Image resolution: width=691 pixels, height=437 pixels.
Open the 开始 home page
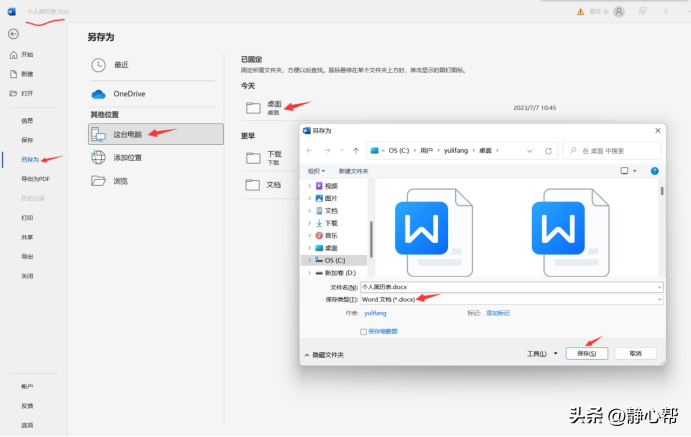coord(22,55)
